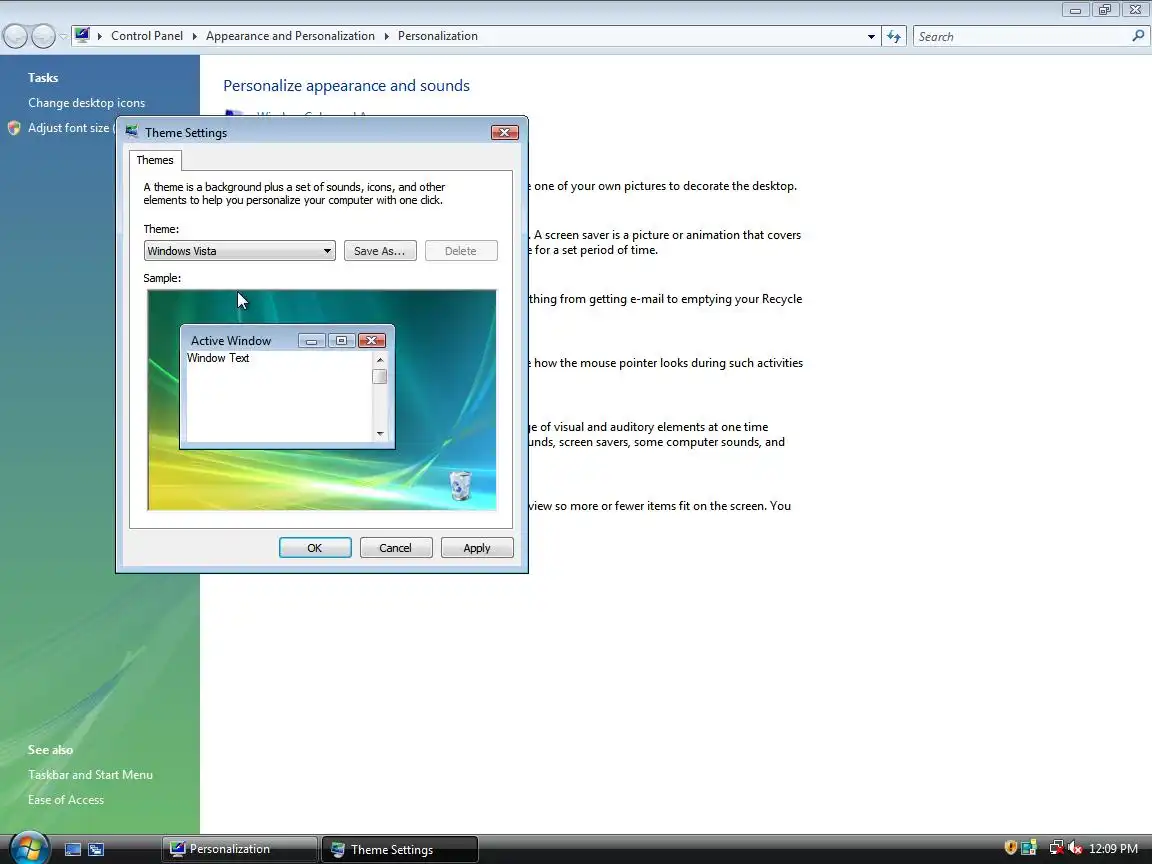
Task: Click Theme Settings taskbar button
Action: [x=400, y=849]
